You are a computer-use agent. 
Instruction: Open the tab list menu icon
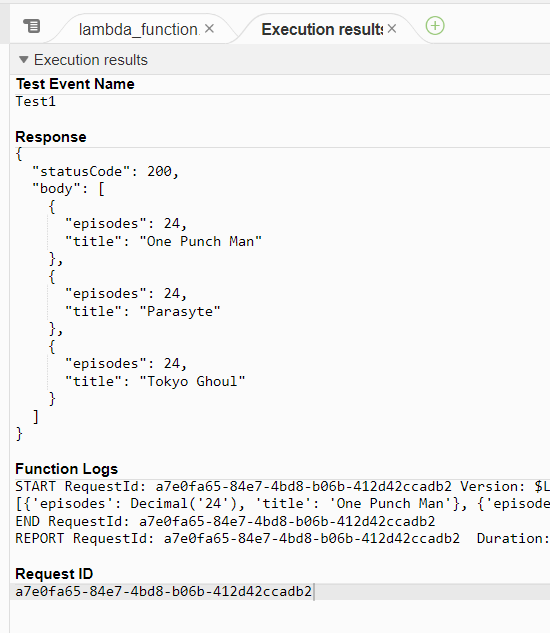point(32,26)
